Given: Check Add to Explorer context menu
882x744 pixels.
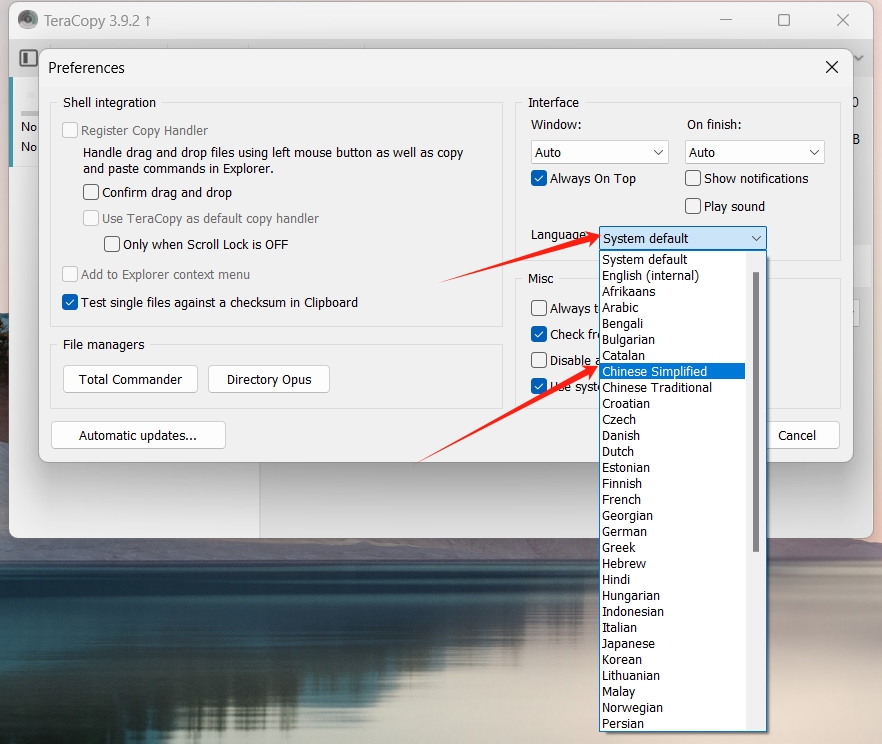Looking at the screenshot, I should pos(70,274).
